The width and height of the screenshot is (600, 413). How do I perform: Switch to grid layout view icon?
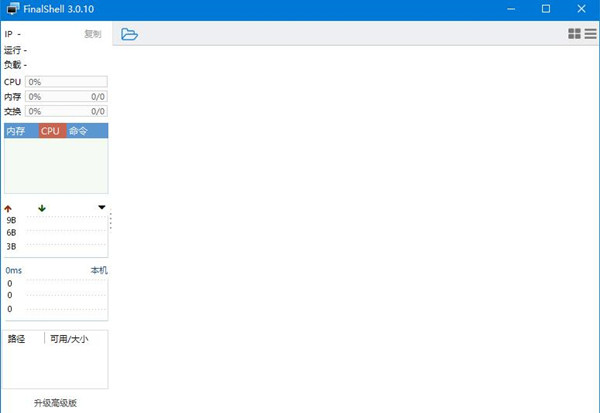click(x=574, y=34)
